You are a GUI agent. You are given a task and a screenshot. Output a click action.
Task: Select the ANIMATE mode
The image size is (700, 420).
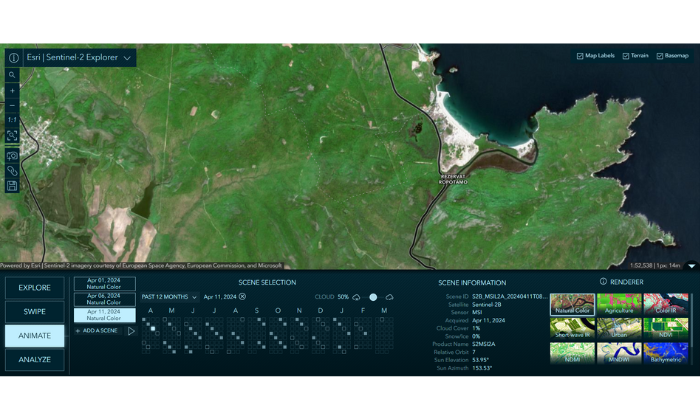34,336
